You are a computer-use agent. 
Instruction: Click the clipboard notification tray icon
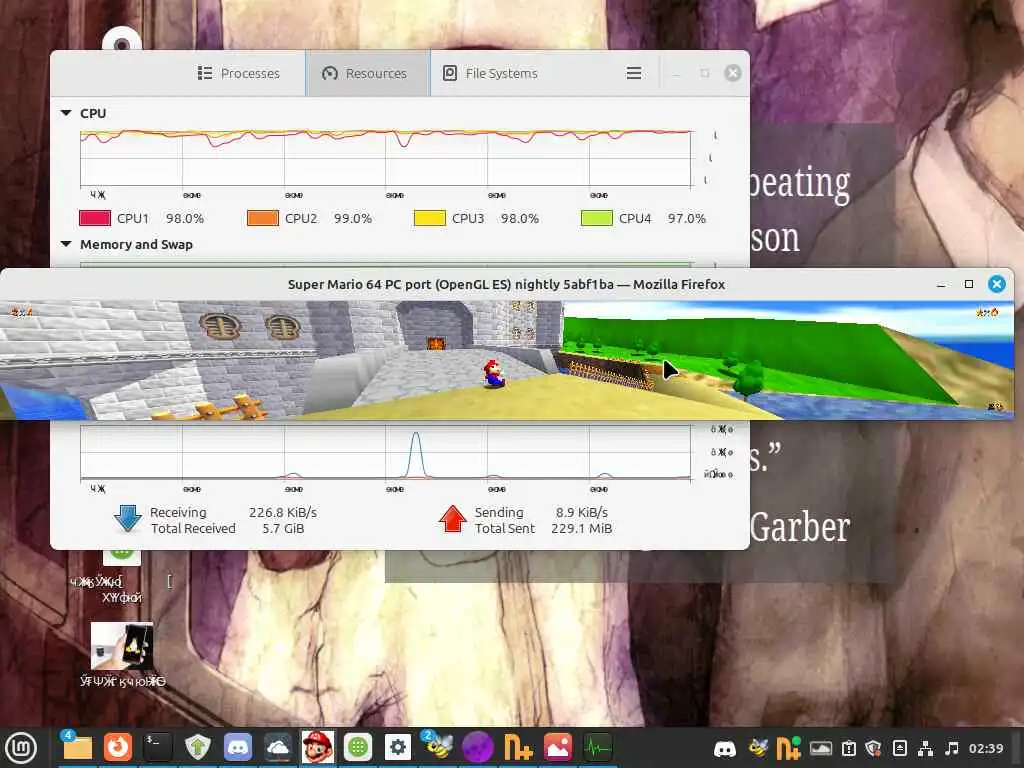(848, 748)
